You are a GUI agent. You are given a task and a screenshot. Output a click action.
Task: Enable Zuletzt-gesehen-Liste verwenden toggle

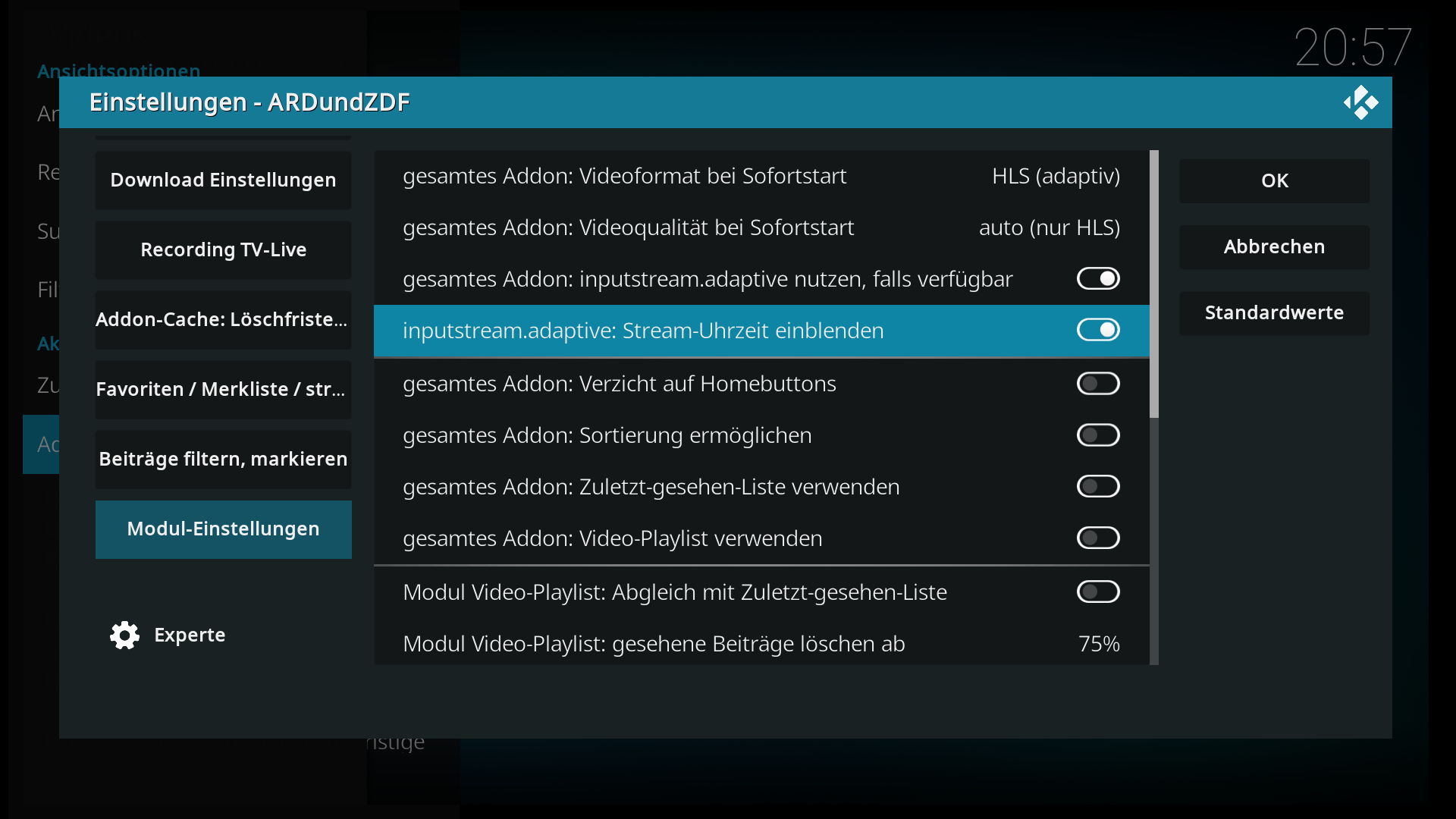(1098, 487)
